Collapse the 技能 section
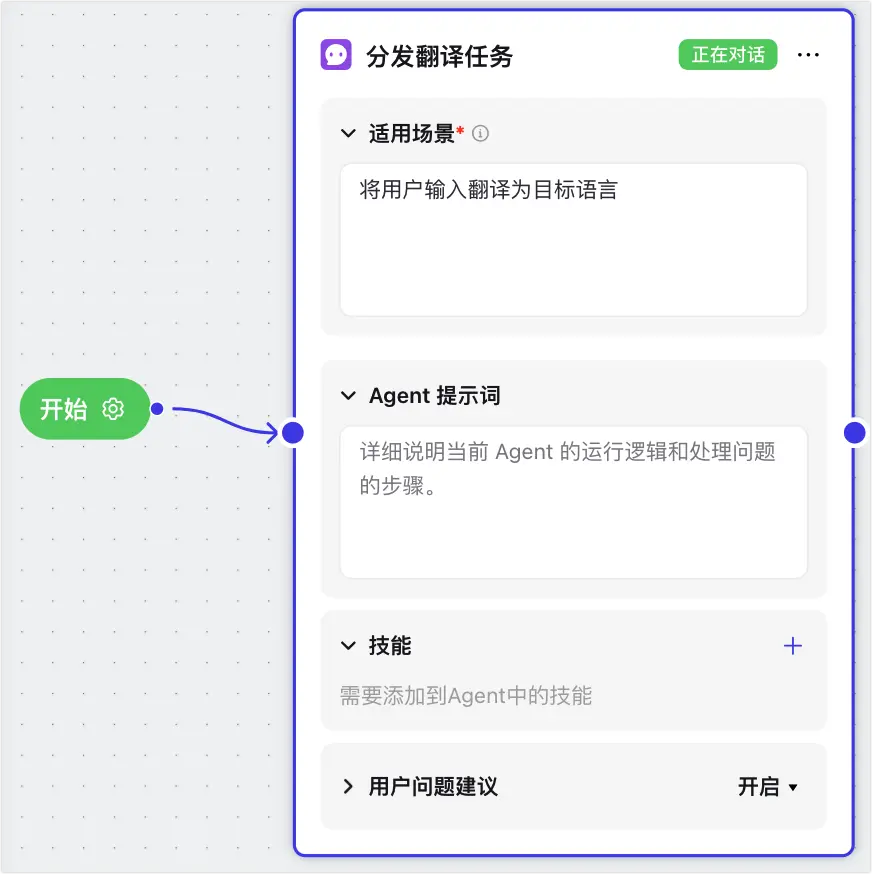The width and height of the screenshot is (872, 874). tap(347, 646)
